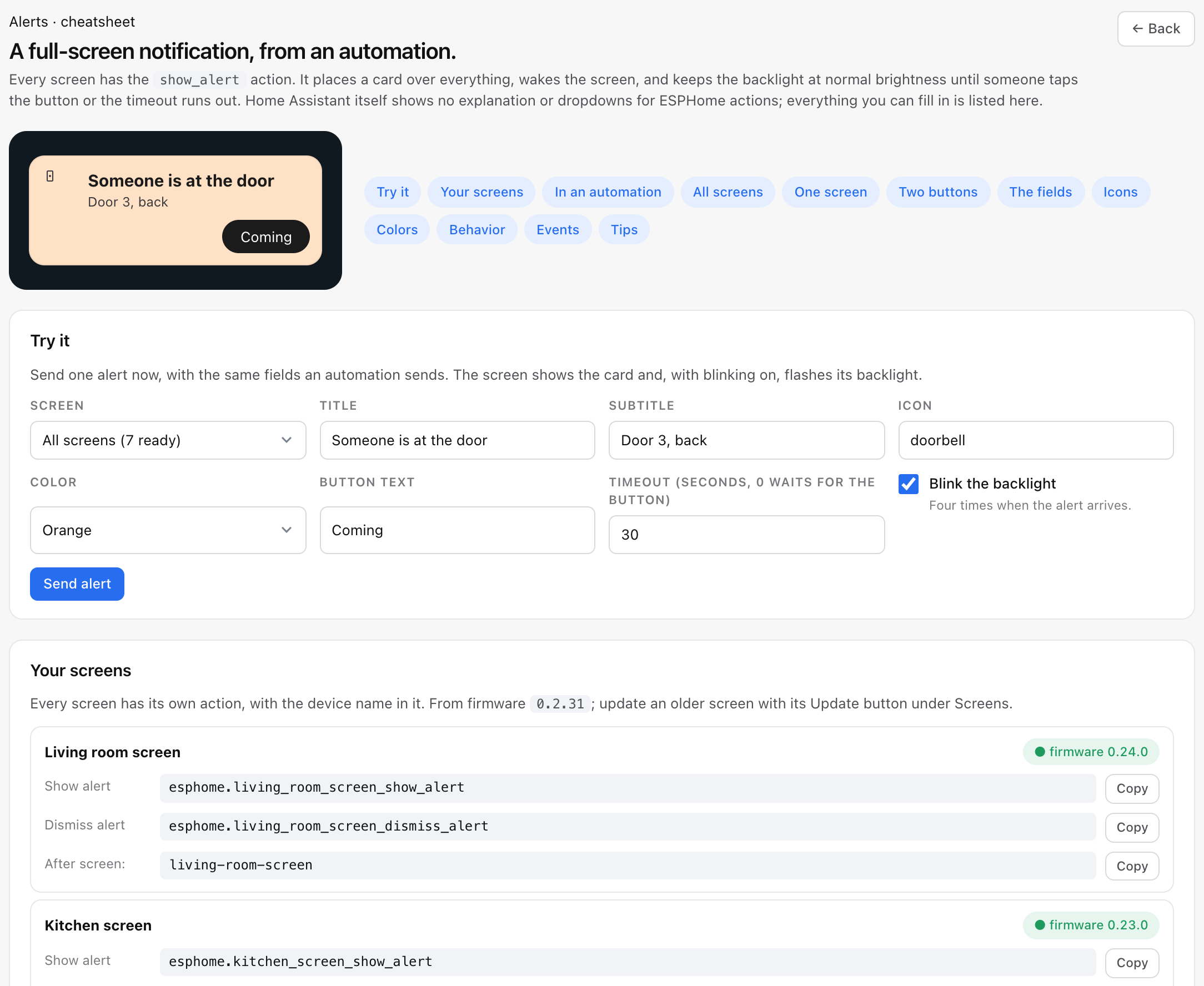Open the Behavior section
The width and height of the screenshot is (1204, 986).
(x=476, y=229)
